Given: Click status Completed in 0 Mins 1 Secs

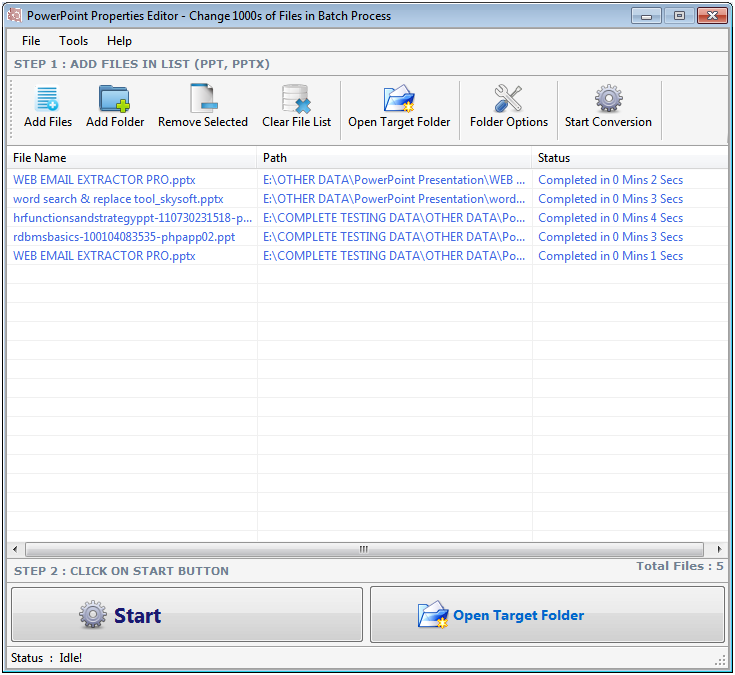Looking at the screenshot, I should pyautogui.click(x=610, y=256).
